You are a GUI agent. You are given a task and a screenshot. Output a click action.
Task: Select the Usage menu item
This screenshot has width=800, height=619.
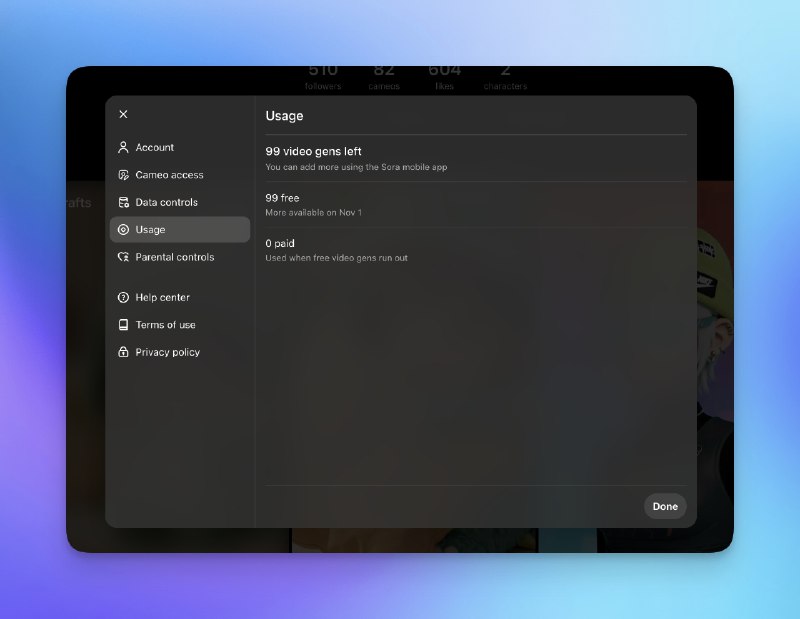[x=180, y=230]
